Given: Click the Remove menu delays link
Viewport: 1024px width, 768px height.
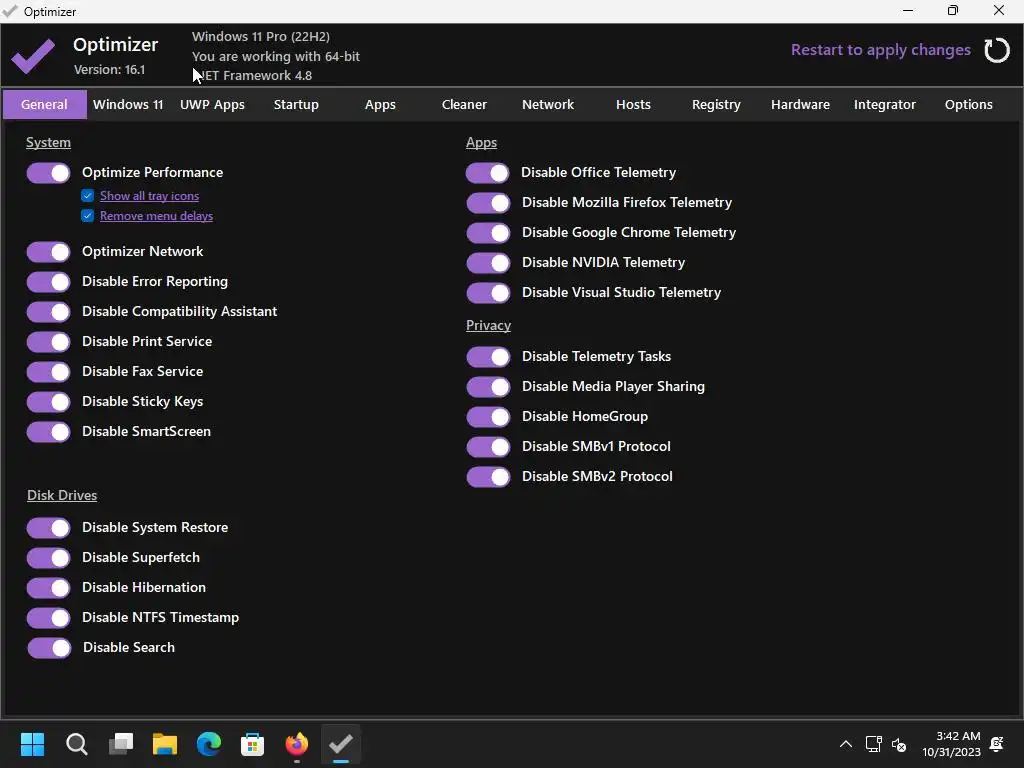Looking at the screenshot, I should coord(156,216).
